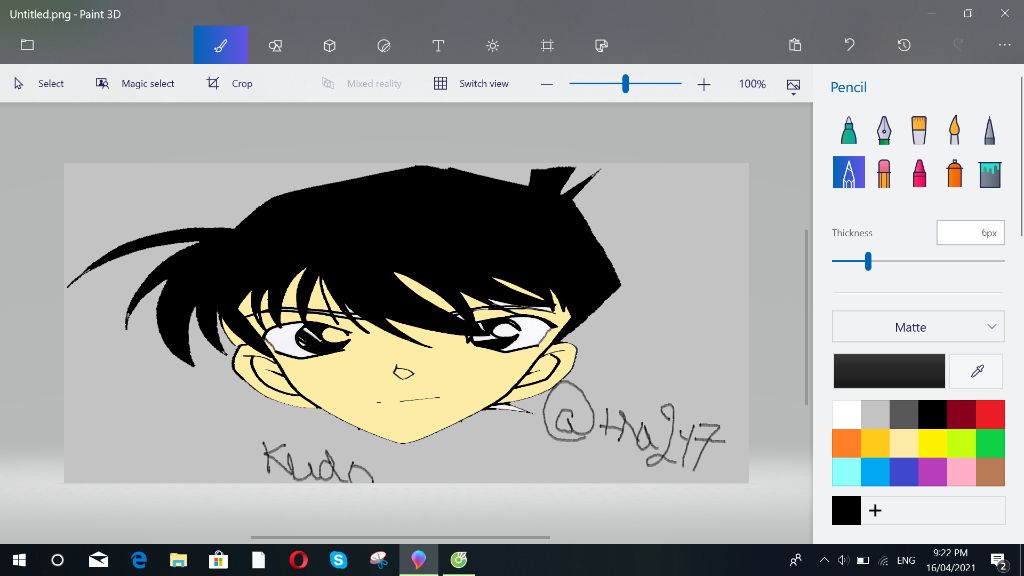This screenshot has height=576, width=1024.
Task: Toggle Switch view
Action: (x=471, y=84)
